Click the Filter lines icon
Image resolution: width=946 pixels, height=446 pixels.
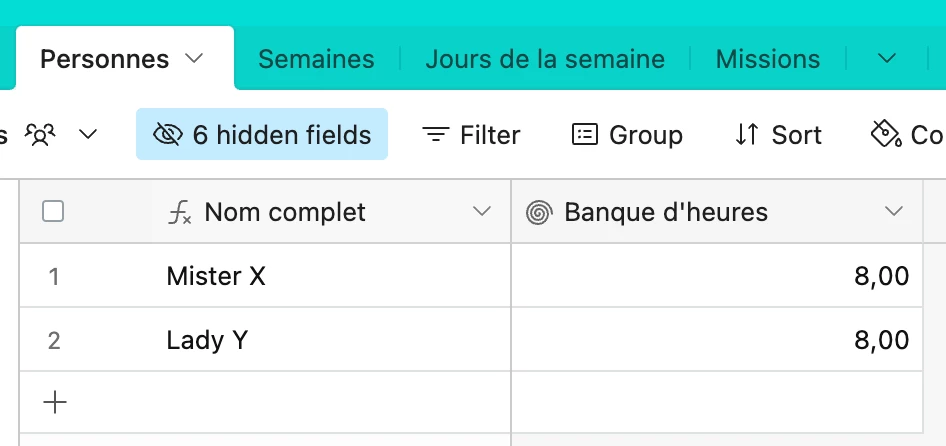coord(436,135)
